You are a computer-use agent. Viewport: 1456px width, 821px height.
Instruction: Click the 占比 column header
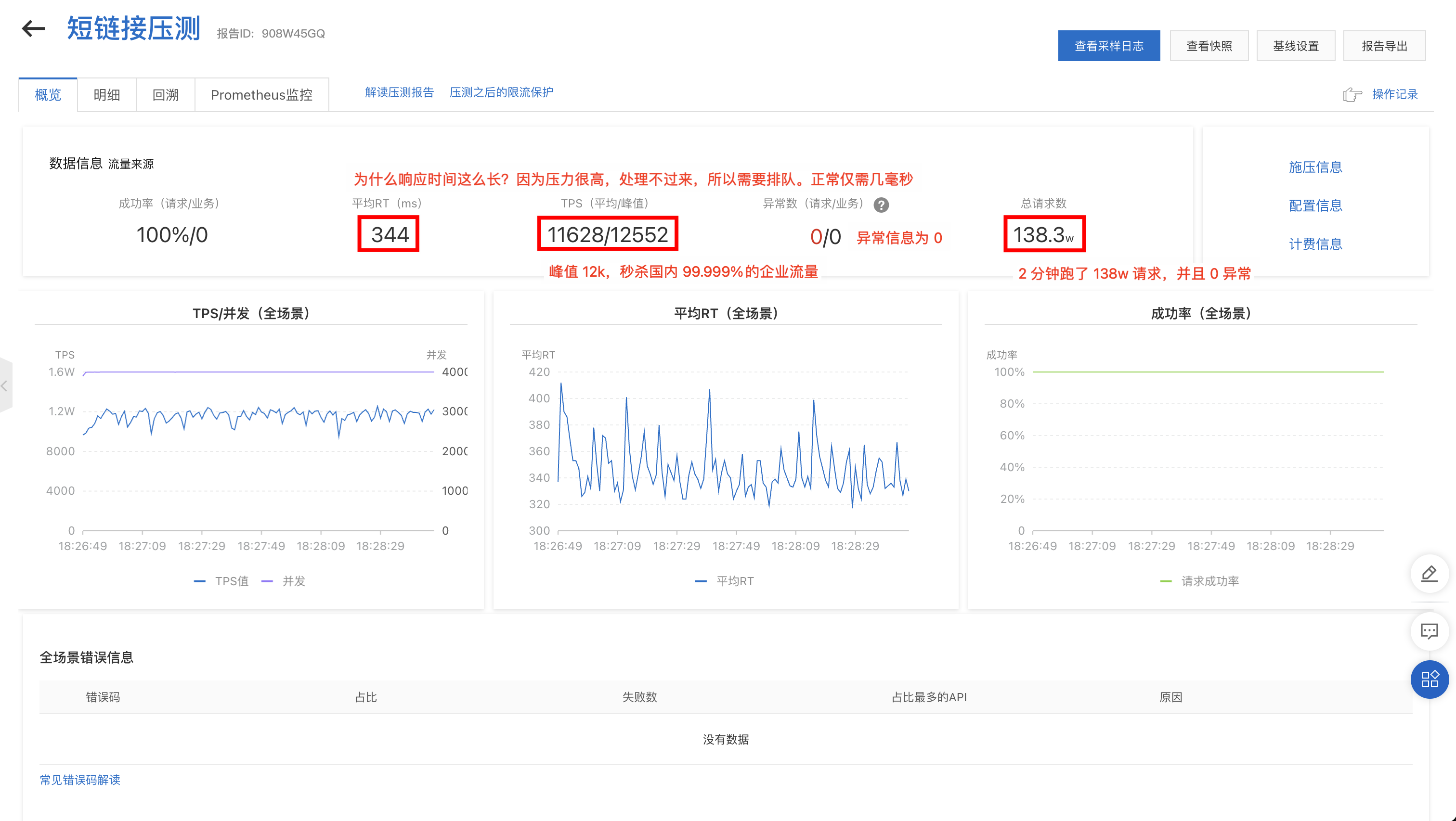tap(366, 697)
